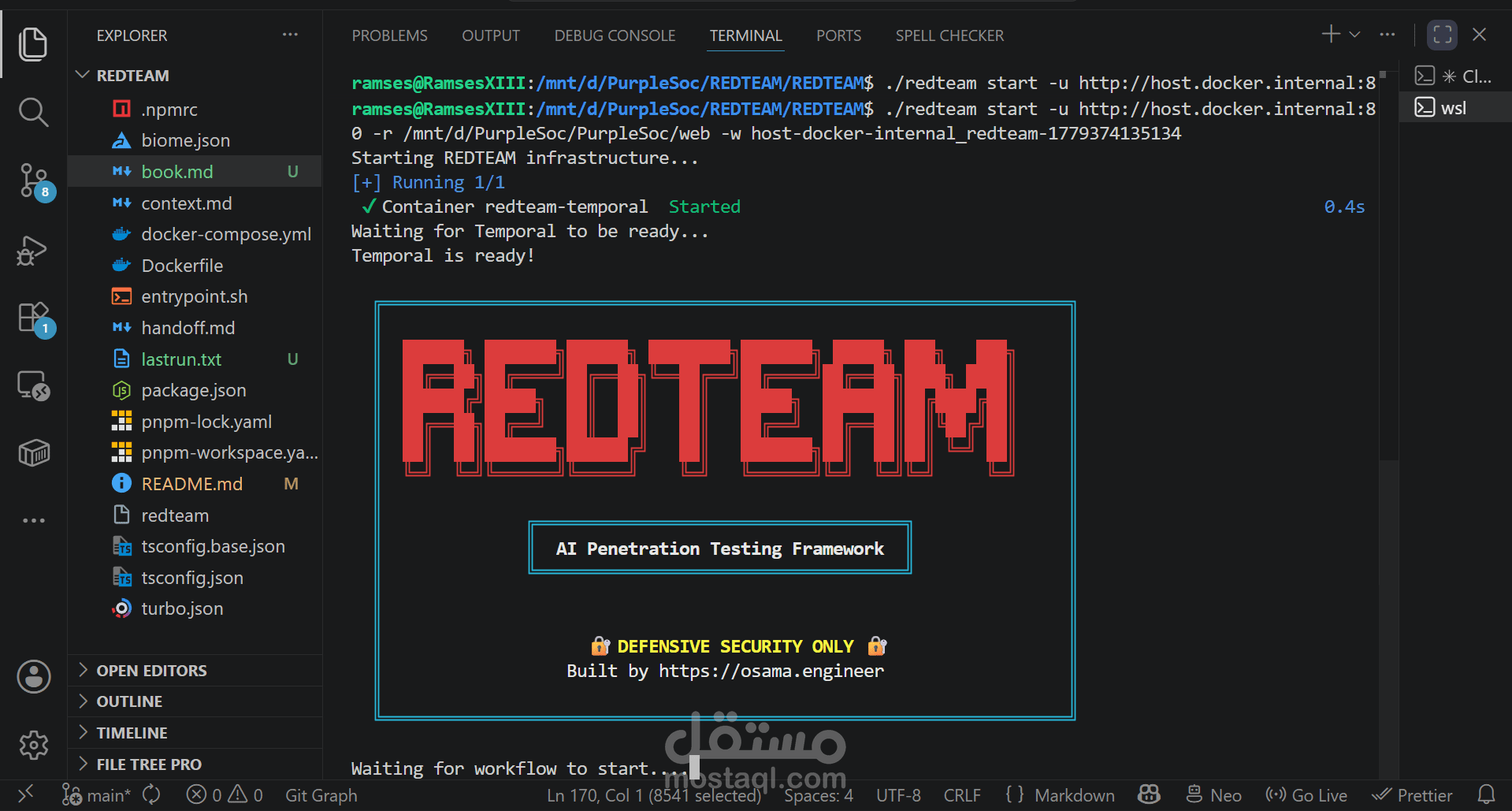
Task: Close the terminal panel
Action: tap(1479, 35)
